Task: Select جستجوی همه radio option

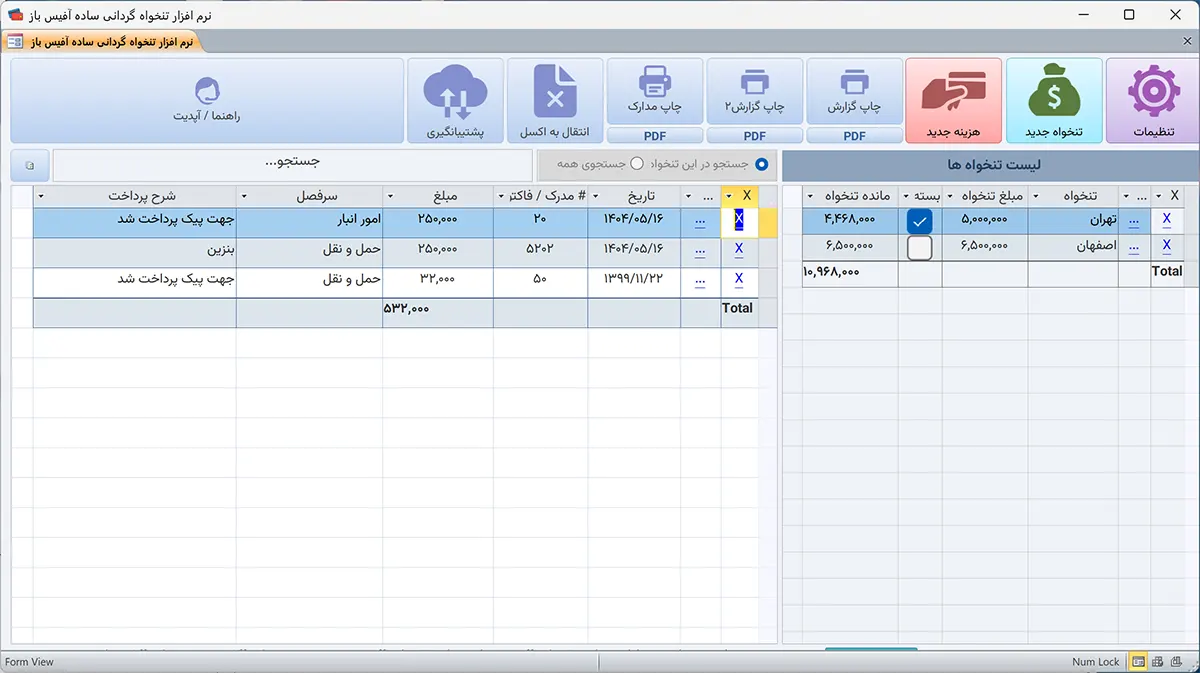Action: (637, 163)
